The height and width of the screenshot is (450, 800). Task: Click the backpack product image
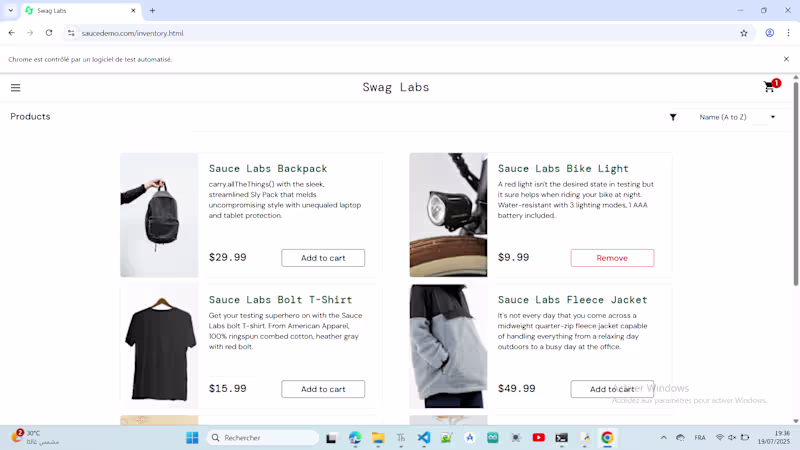pyautogui.click(x=159, y=215)
